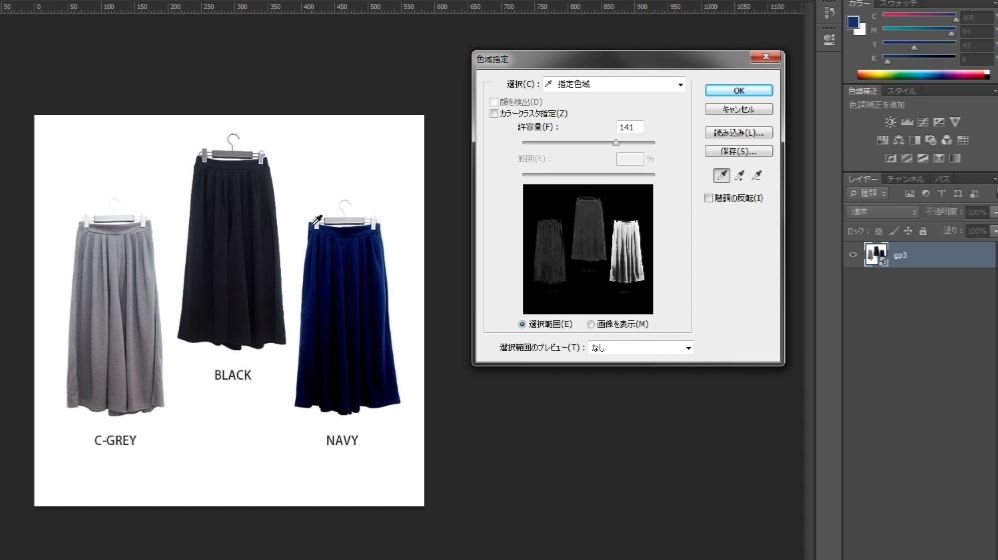Select the レイヤー tab
Image resolution: width=998 pixels, height=560 pixels.
pyautogui.click(x=863, y=179)
